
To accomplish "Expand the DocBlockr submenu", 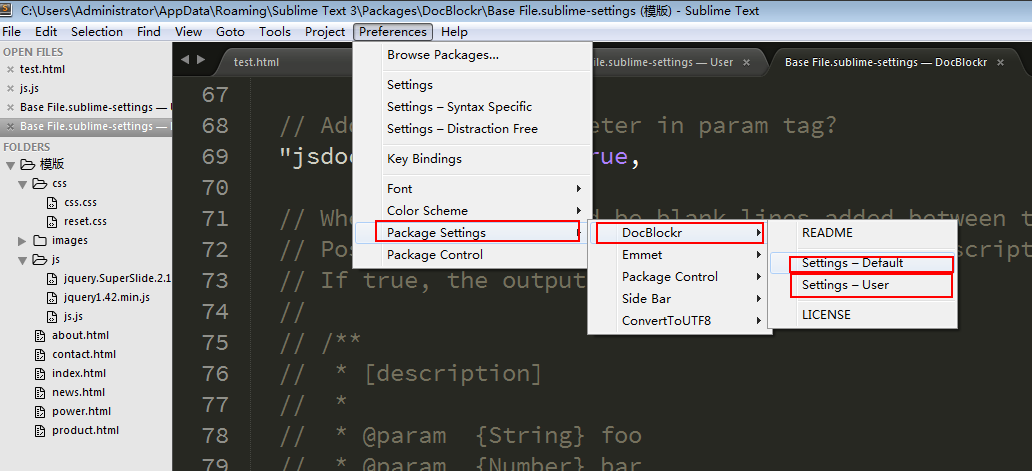I will coord(680,233).
